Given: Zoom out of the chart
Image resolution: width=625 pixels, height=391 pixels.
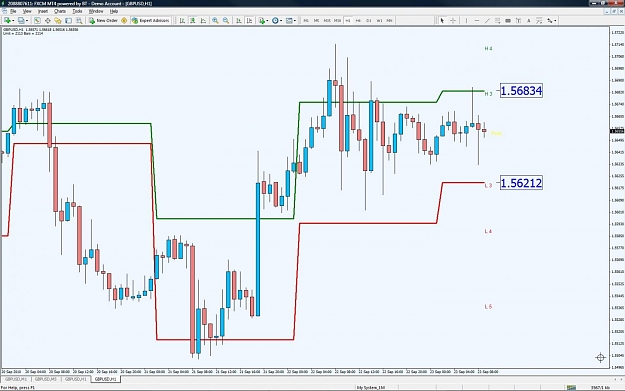Looking at the screenshot, I should coord(226,20).
